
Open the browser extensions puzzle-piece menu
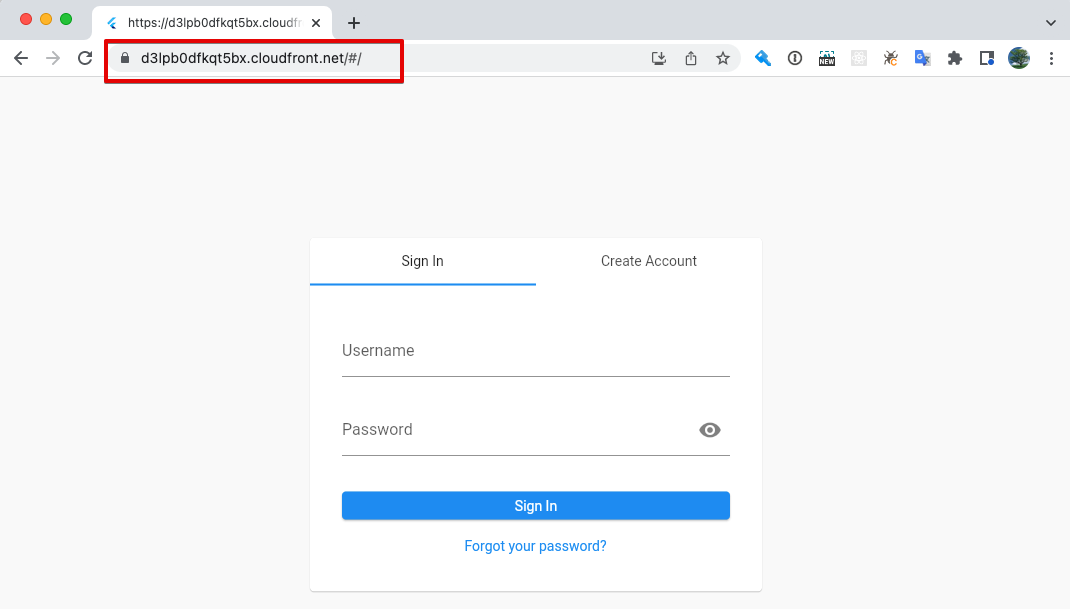point(955,58)
